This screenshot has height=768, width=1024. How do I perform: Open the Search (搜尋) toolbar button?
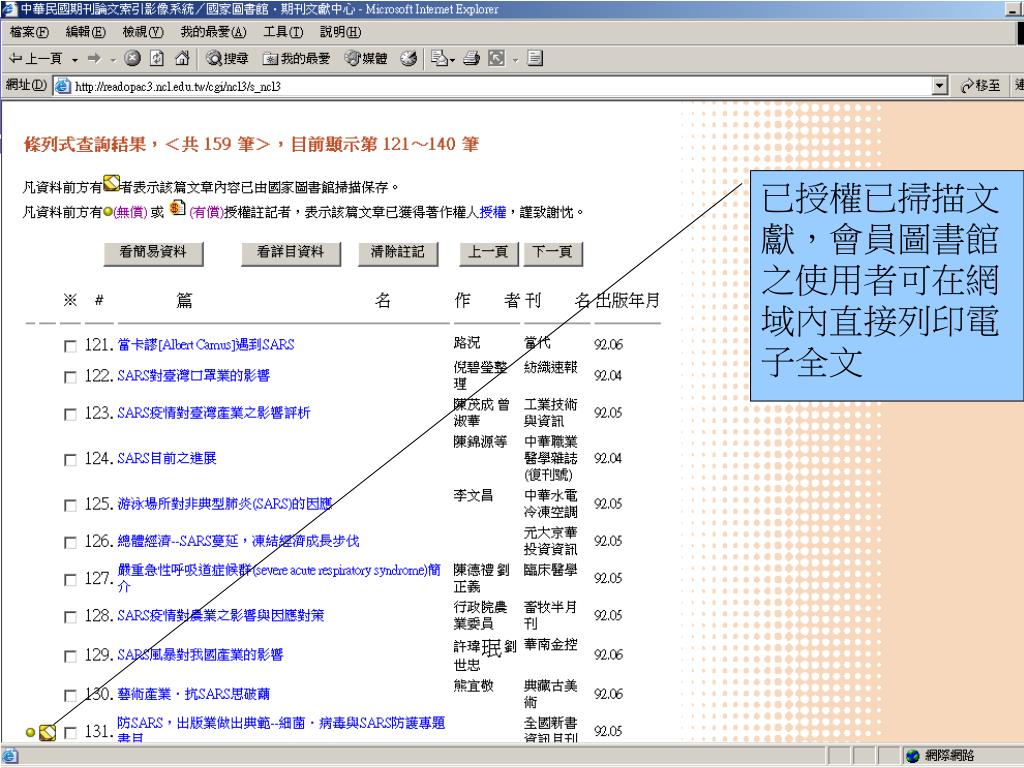point(227,59)
